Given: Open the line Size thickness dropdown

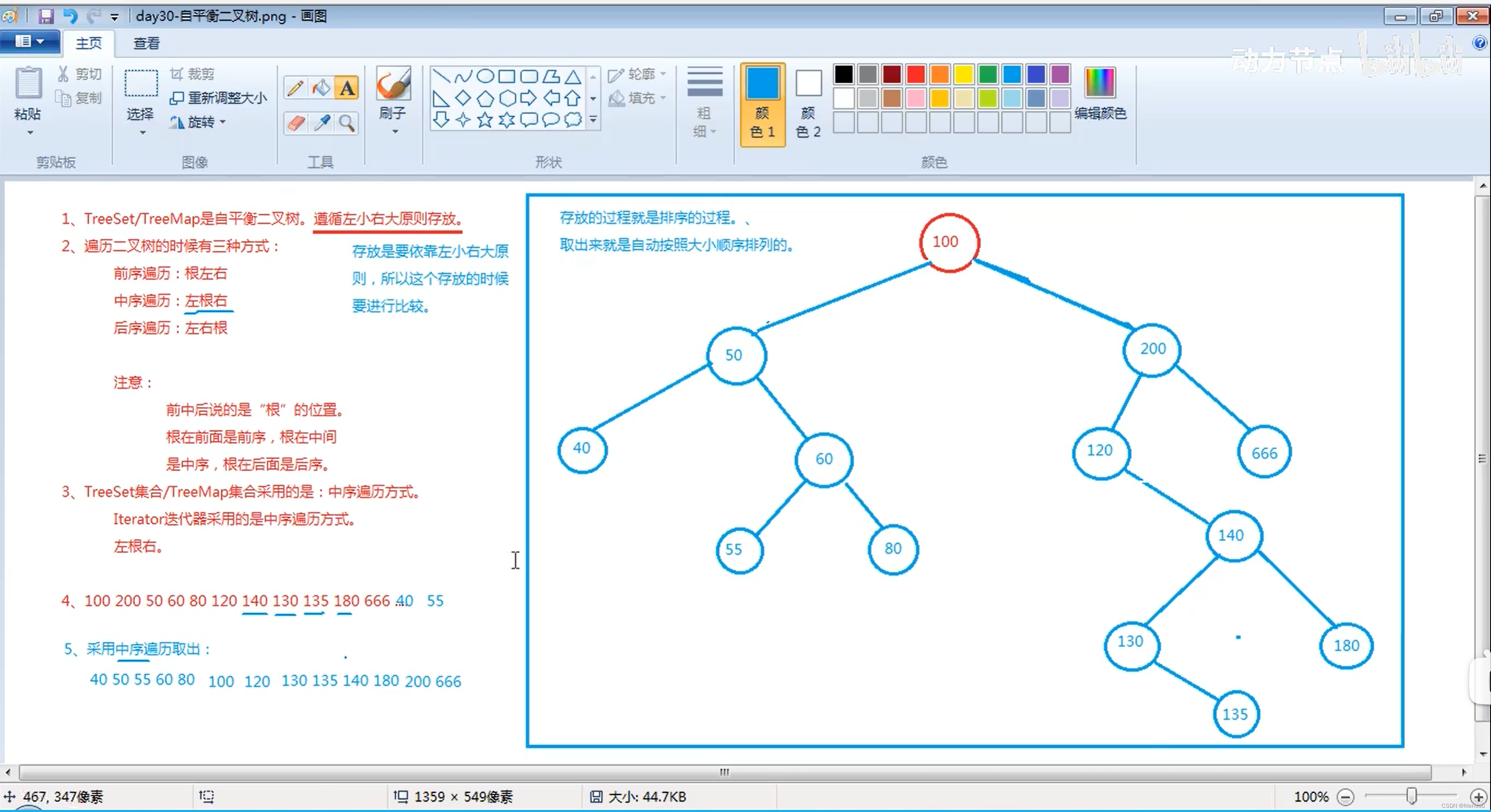Looking at the screenshot, I should [x=704, y=103].
